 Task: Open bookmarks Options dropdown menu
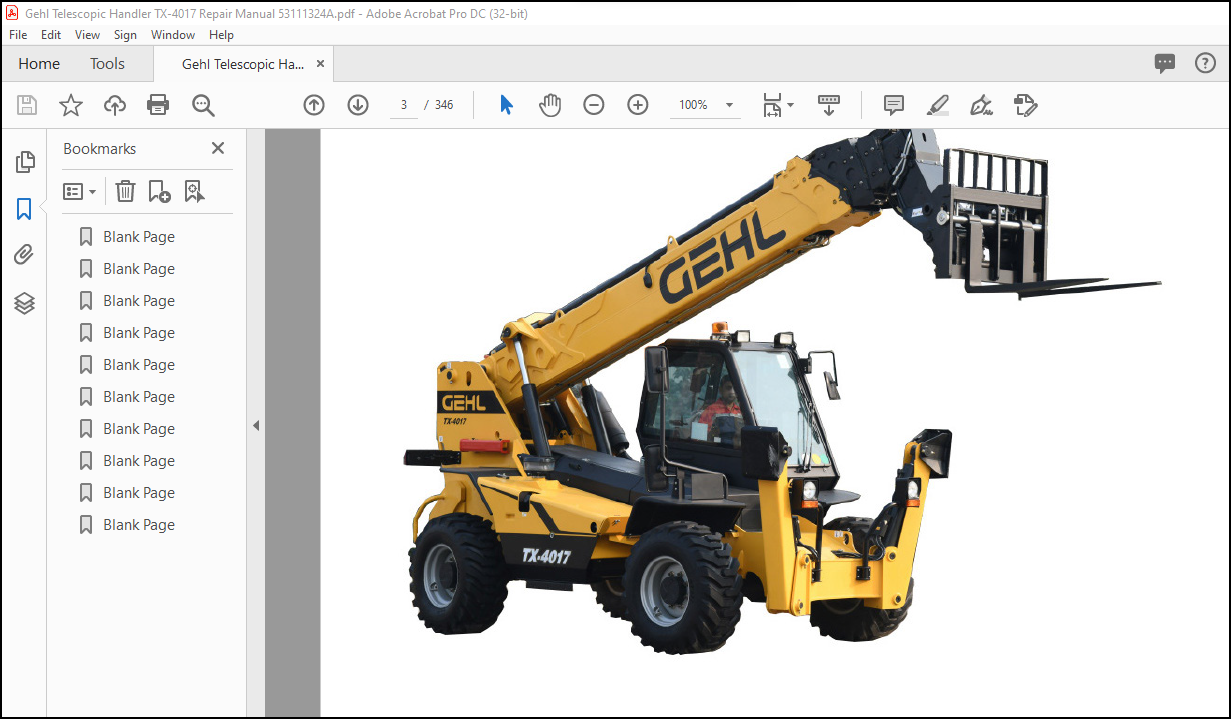80,191
